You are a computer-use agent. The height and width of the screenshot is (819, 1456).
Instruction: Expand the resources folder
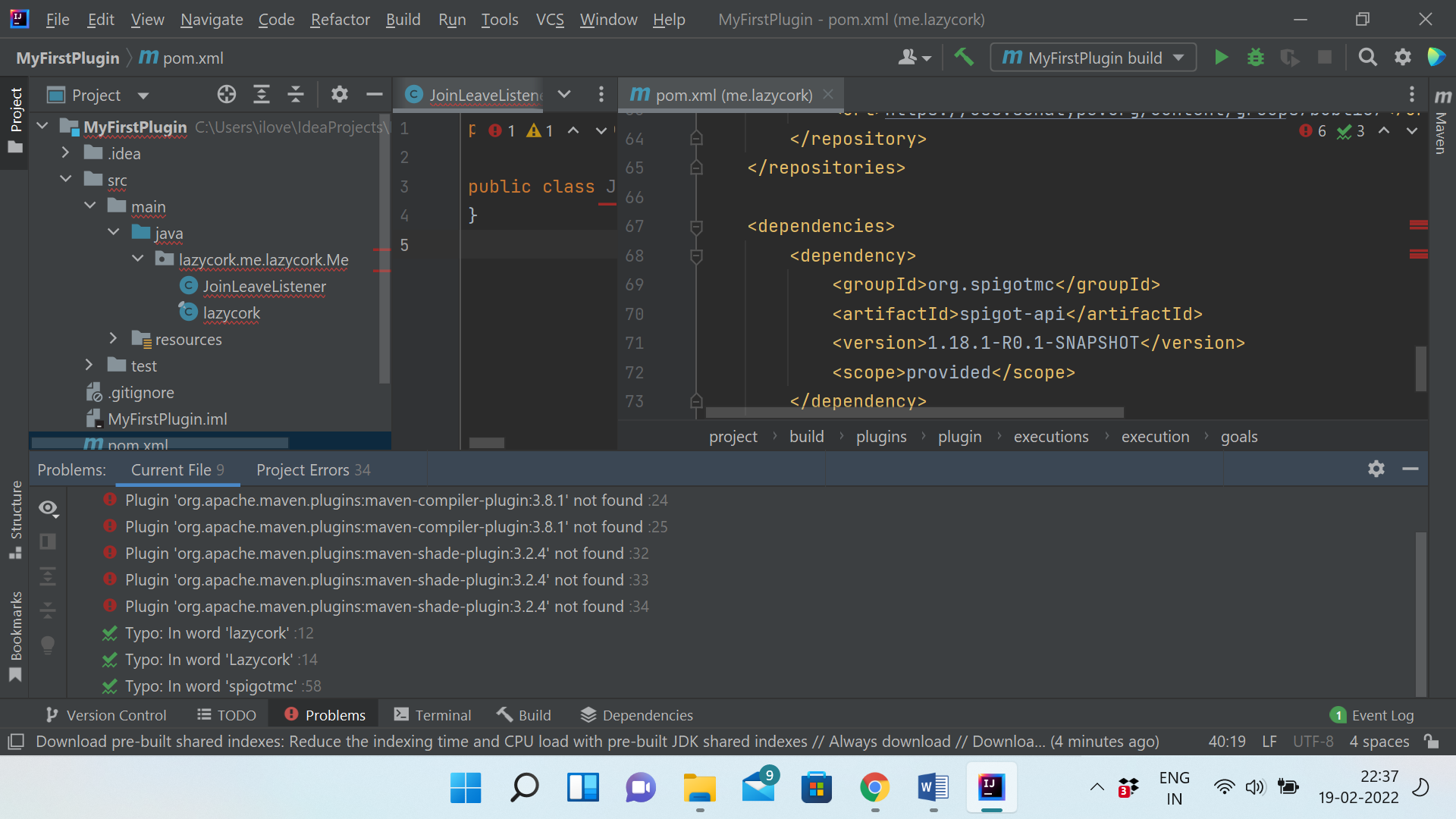pyautogui.click(x=114, y=338)
